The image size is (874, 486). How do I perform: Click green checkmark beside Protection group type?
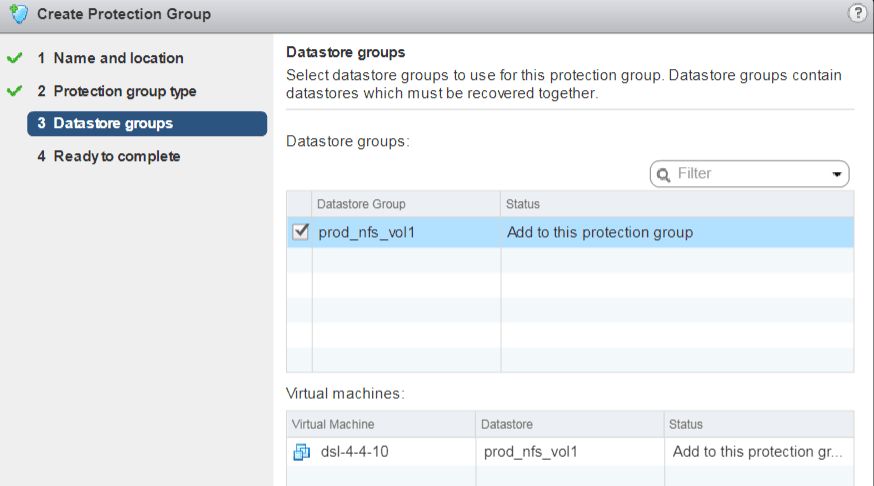[x=14, y=91]
